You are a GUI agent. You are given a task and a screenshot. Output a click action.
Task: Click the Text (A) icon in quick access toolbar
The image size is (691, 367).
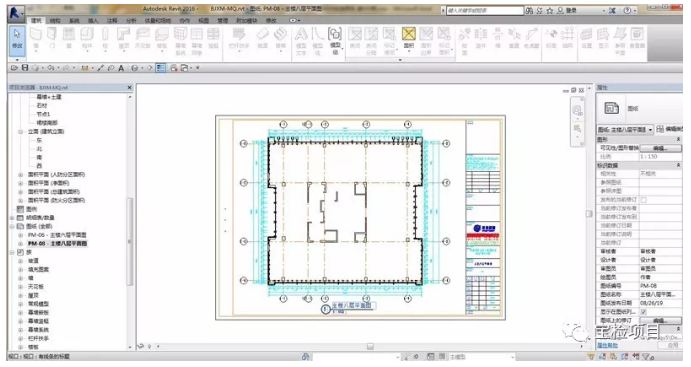tap(121, 68)
